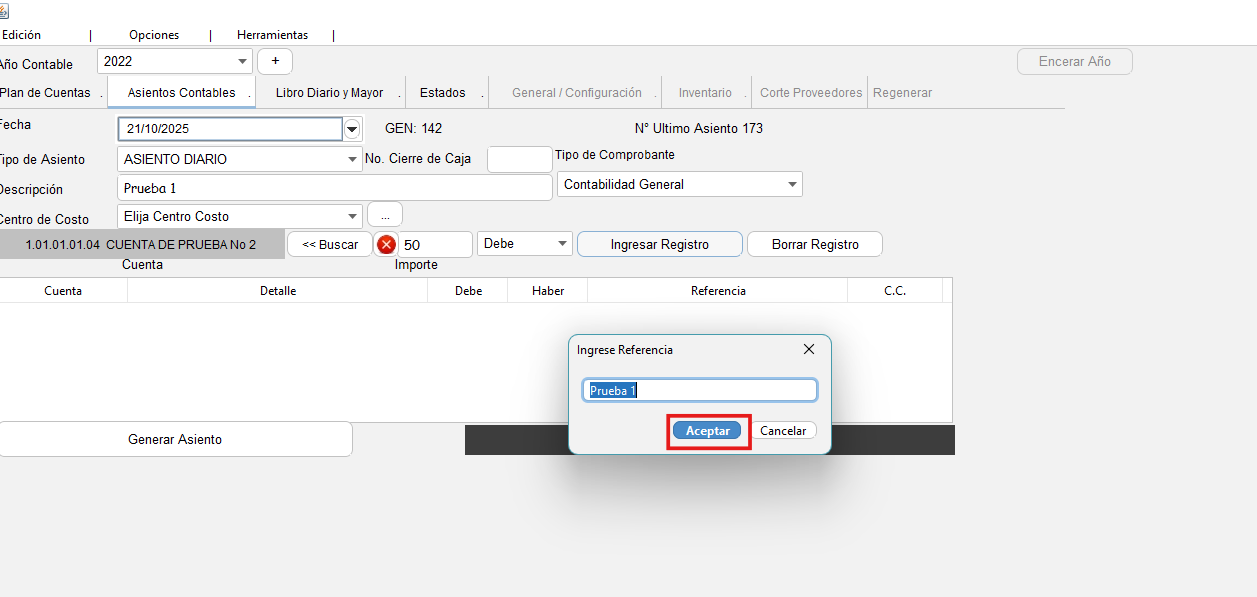
Task: Click Cancelar in the reference dialog
Action: click(x=783, y=431)
